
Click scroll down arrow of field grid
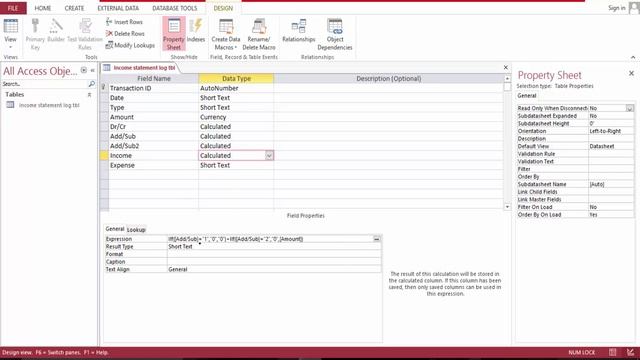point(507,207)
